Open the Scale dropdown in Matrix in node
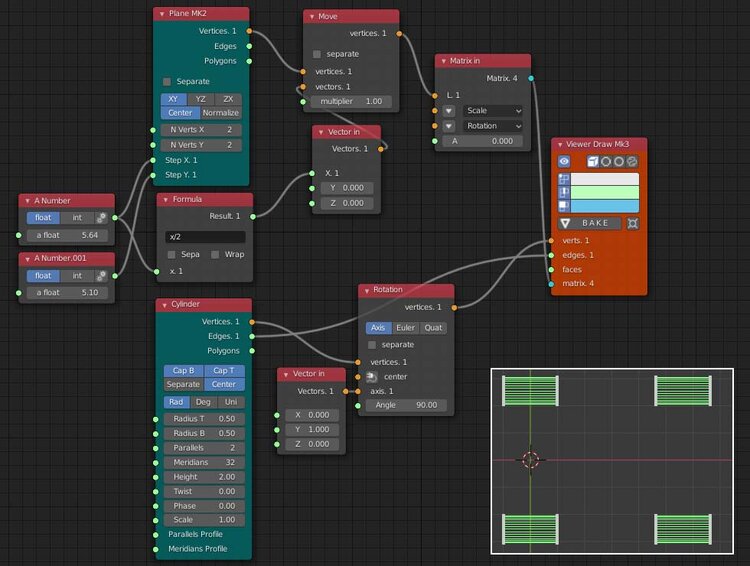 pyautogui.click(x=494, y=111)
